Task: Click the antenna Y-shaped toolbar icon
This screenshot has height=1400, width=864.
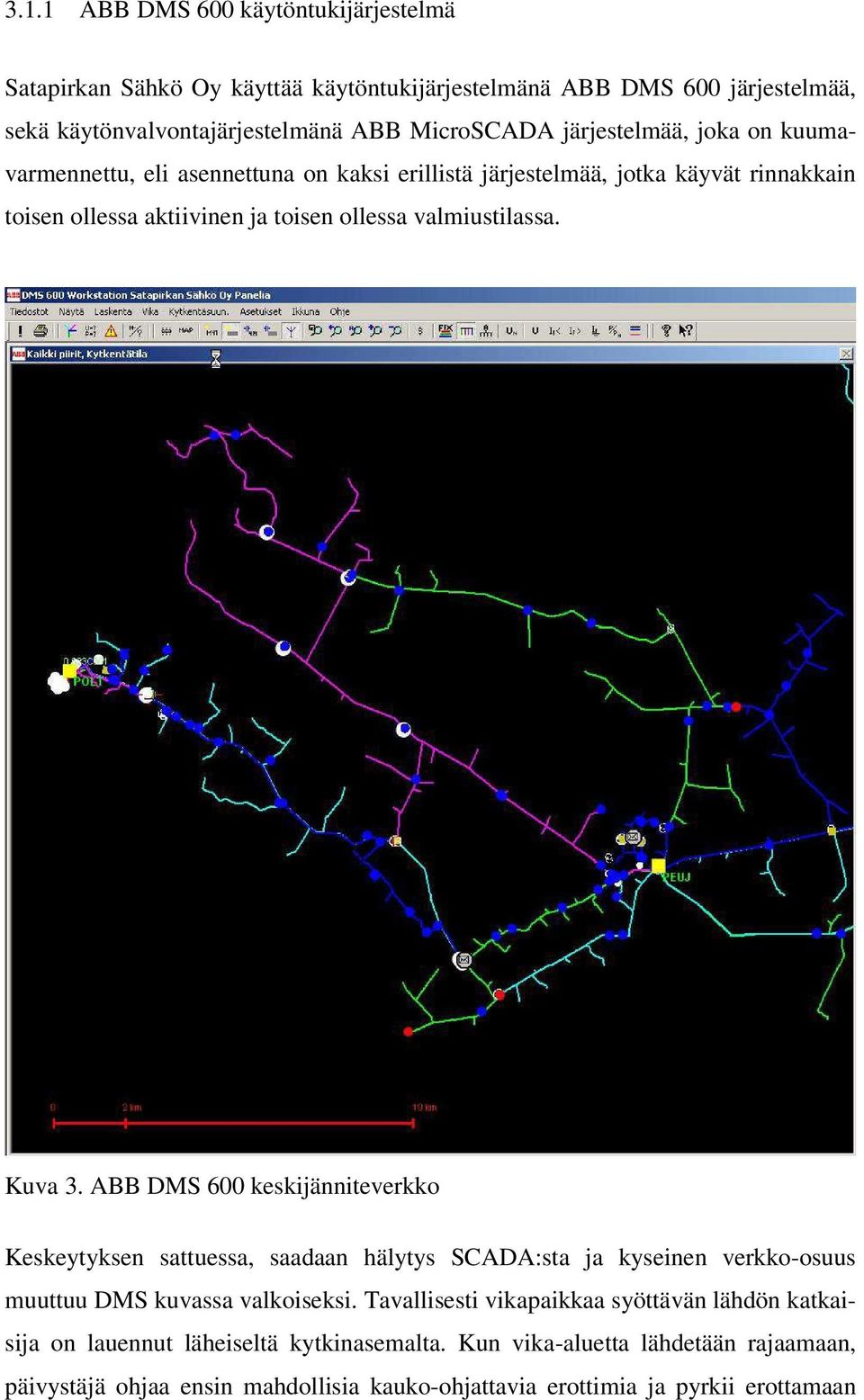Action: click(291, 331)
